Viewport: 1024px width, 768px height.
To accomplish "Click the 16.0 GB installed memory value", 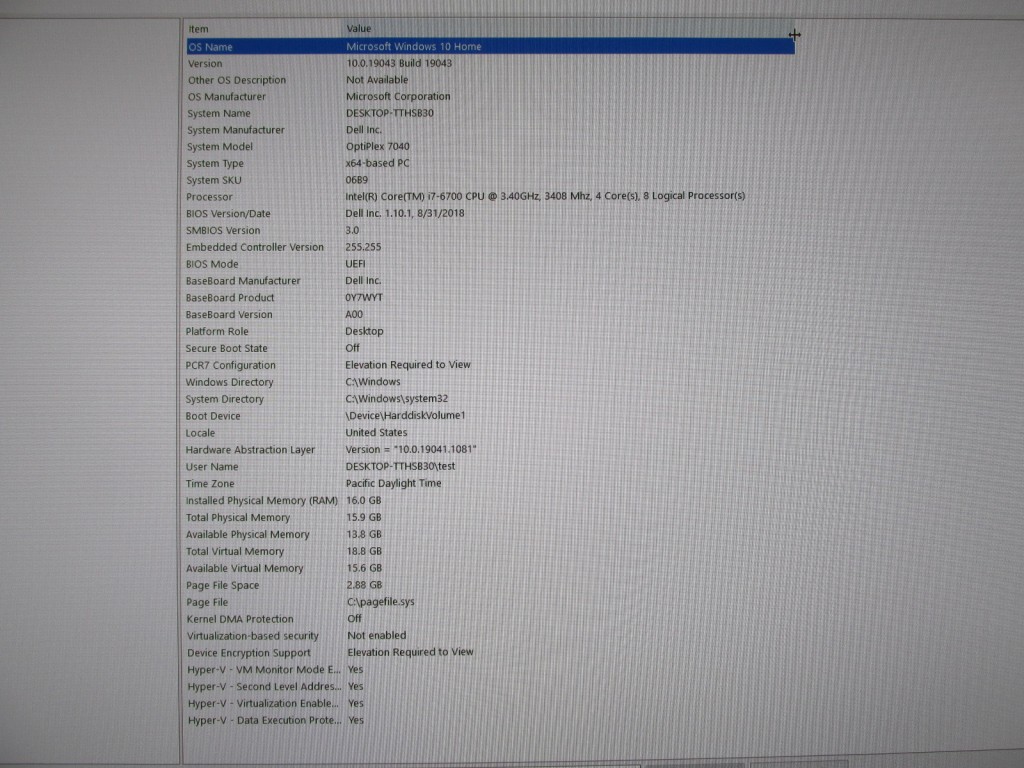I will point(364,501).
